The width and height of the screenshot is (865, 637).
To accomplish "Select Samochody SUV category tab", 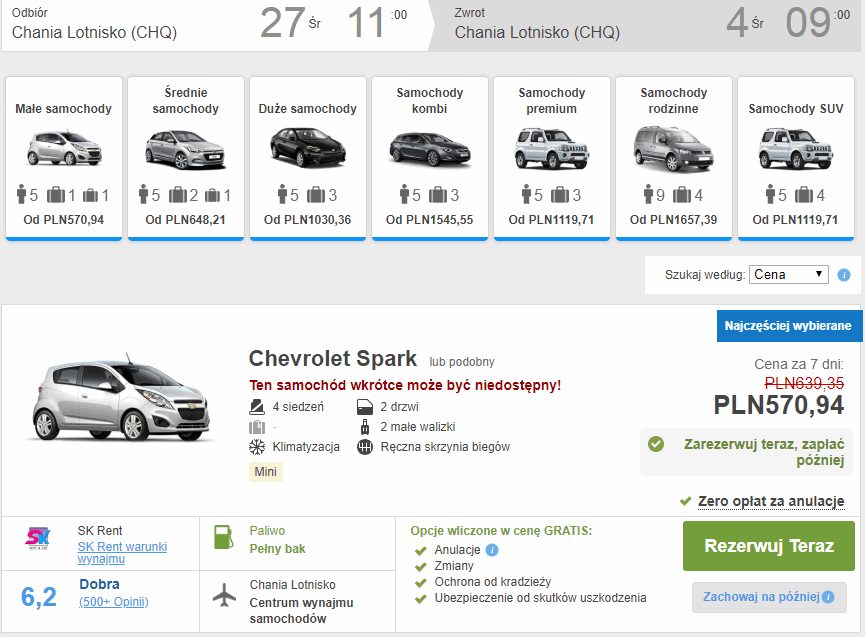I will pyautogui.click(x=795, y=159).
